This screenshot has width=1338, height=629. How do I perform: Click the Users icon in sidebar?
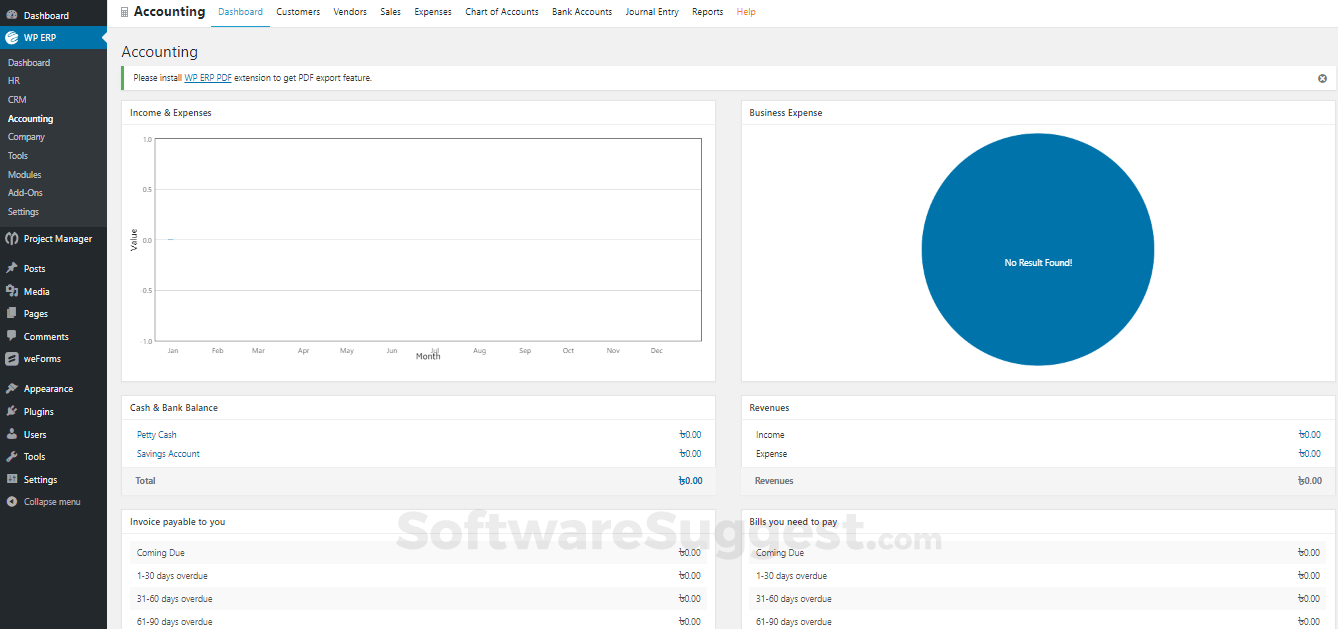(10, 434)
